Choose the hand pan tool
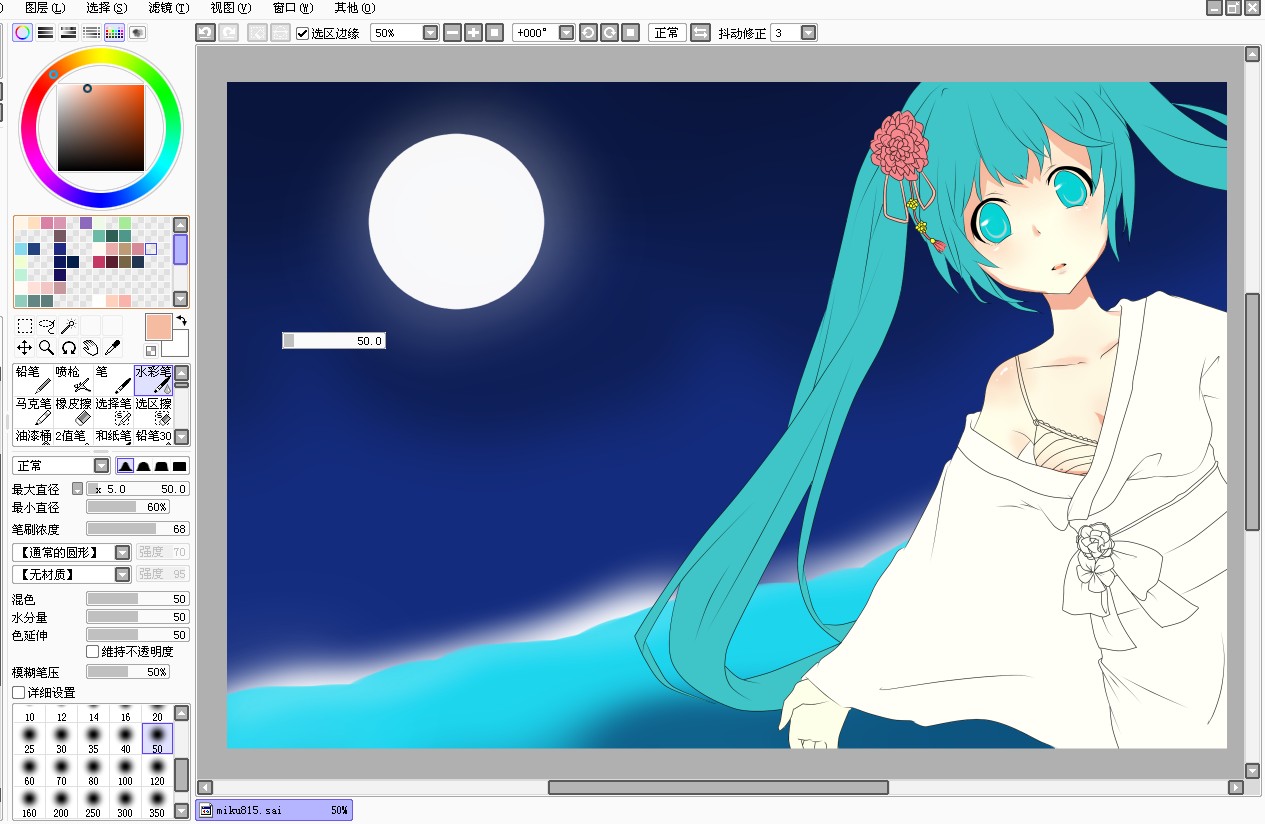 [91, 348]
